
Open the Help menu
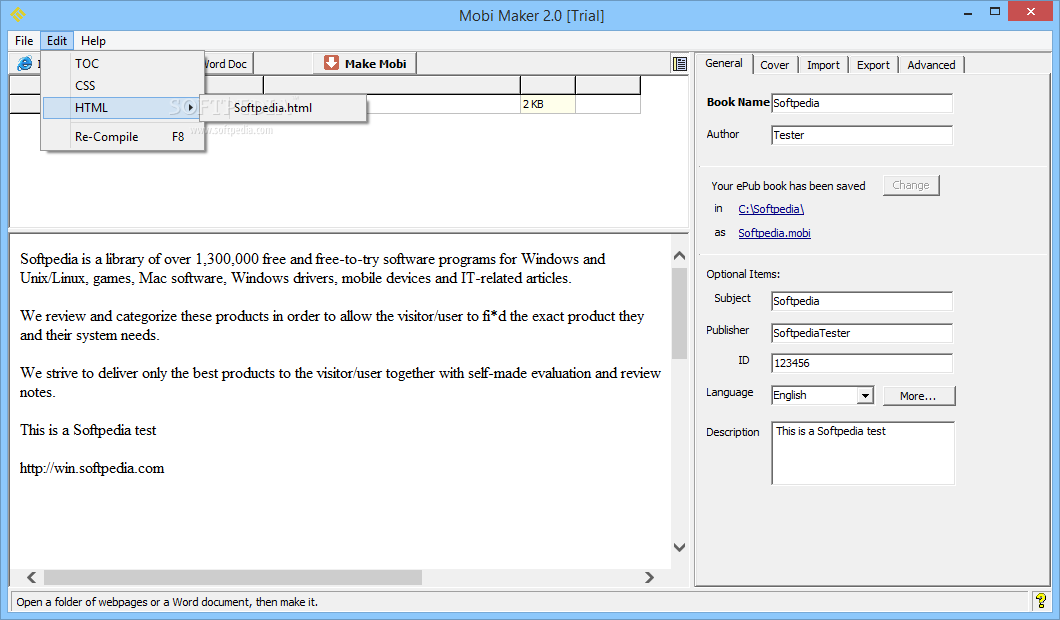93,41
